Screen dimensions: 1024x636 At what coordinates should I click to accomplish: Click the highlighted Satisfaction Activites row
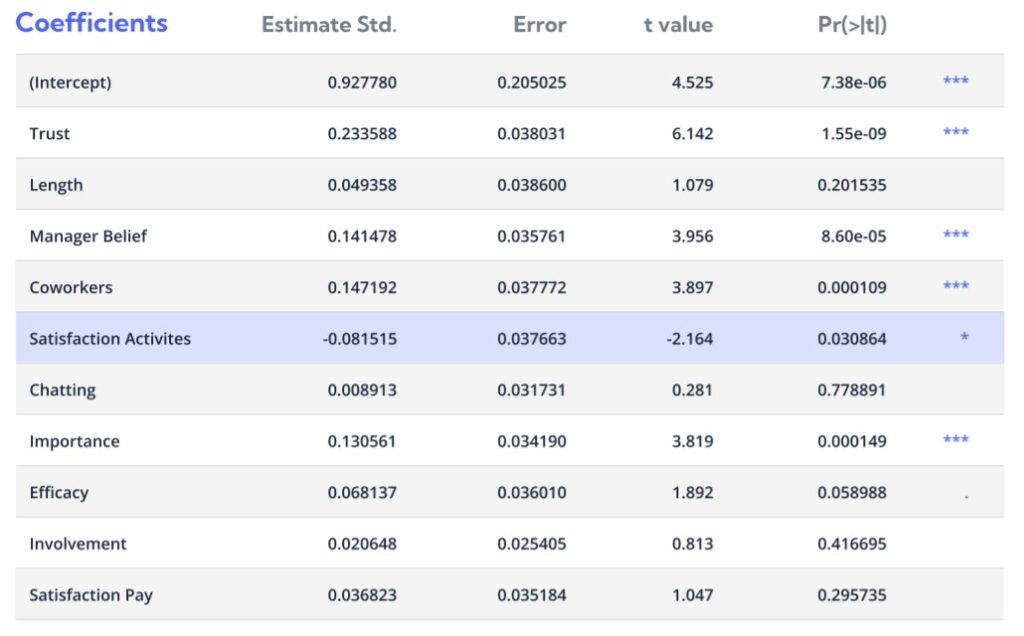click(x=509, y=338)
